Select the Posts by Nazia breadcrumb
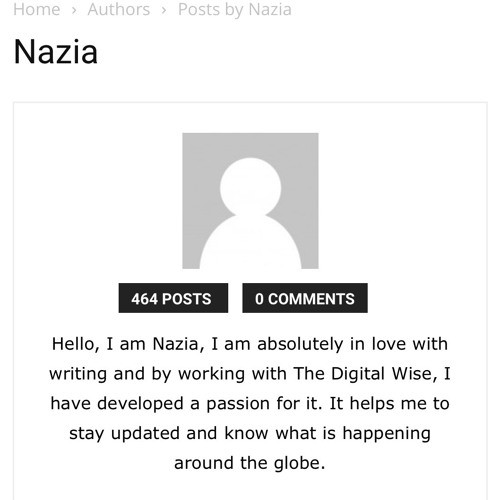 tap(235, 10)
